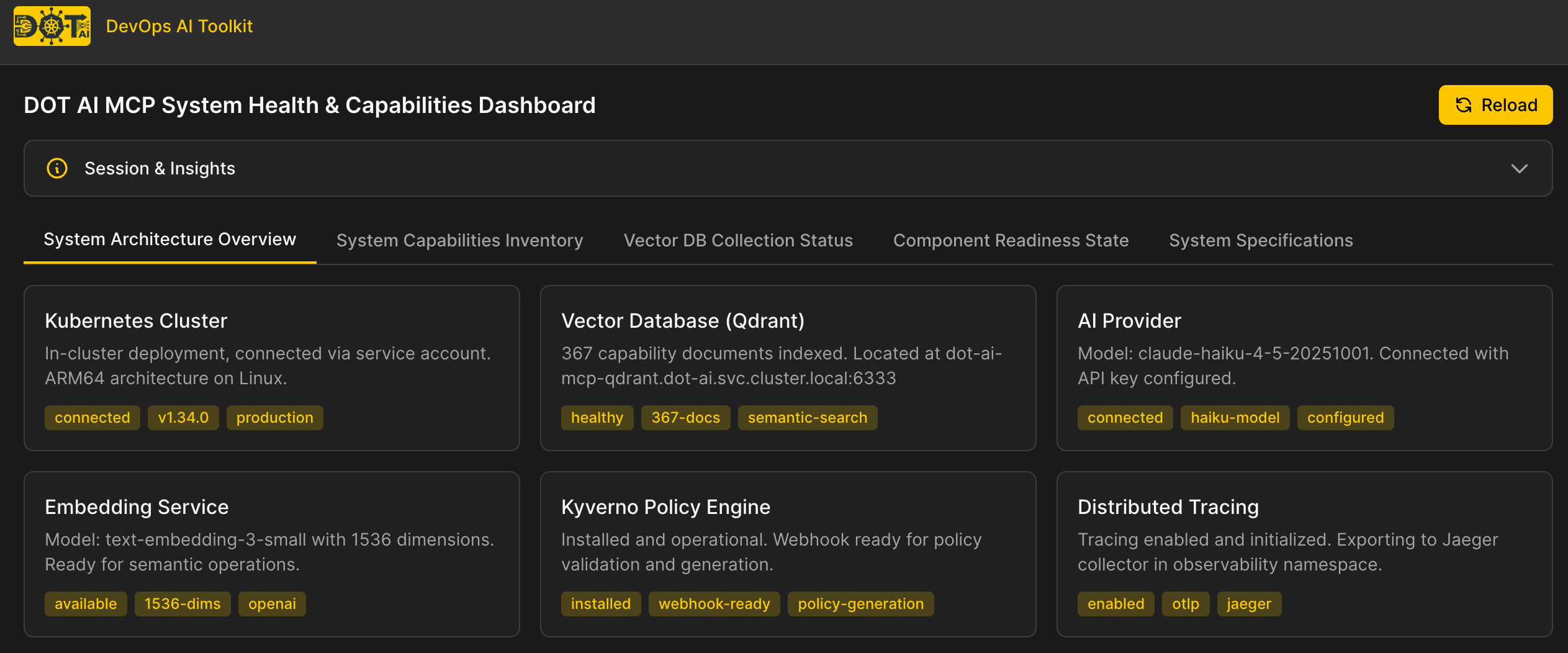Click the semantic-search badge under Qdrant description
This screenshot has width=1568, height=653.
tap(807, 417)
